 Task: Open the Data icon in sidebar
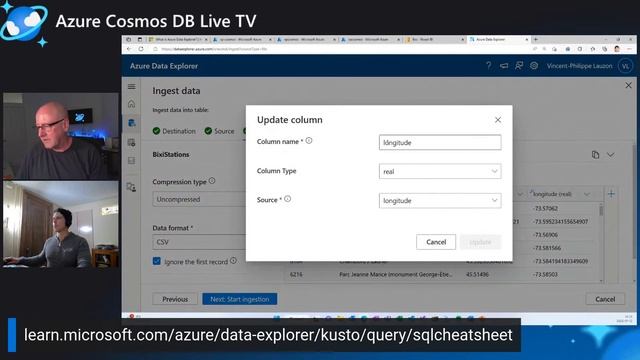(x=131, y=123)
